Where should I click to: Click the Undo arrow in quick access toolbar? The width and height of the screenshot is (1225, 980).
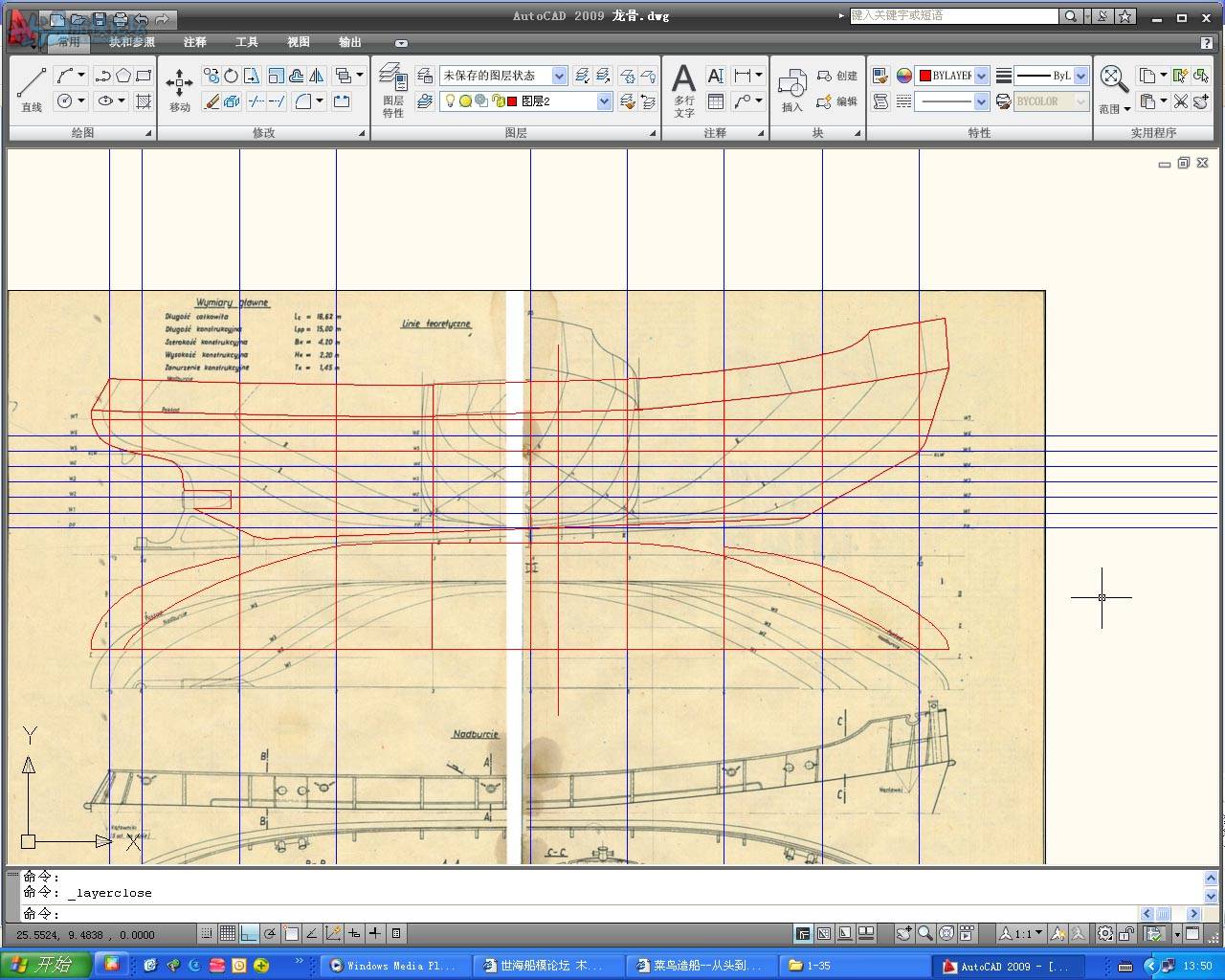click(142, 18)
